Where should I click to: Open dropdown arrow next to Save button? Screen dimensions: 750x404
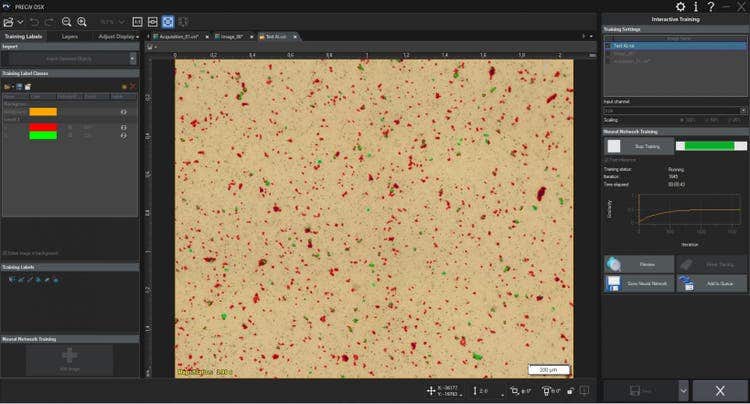682,390
